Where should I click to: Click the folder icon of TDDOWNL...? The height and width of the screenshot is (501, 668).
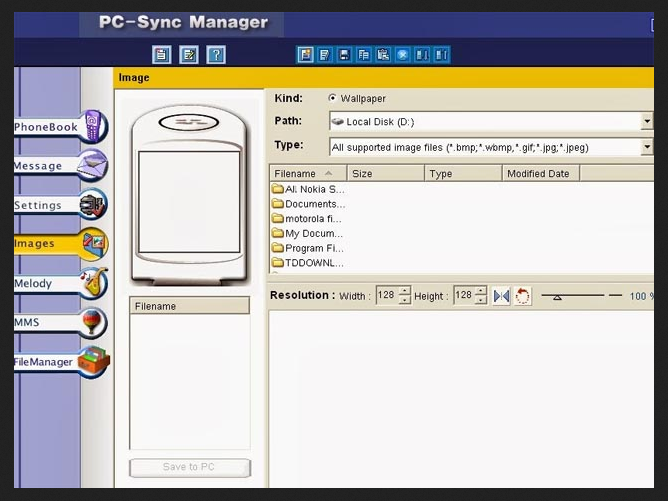click(278, 262)
